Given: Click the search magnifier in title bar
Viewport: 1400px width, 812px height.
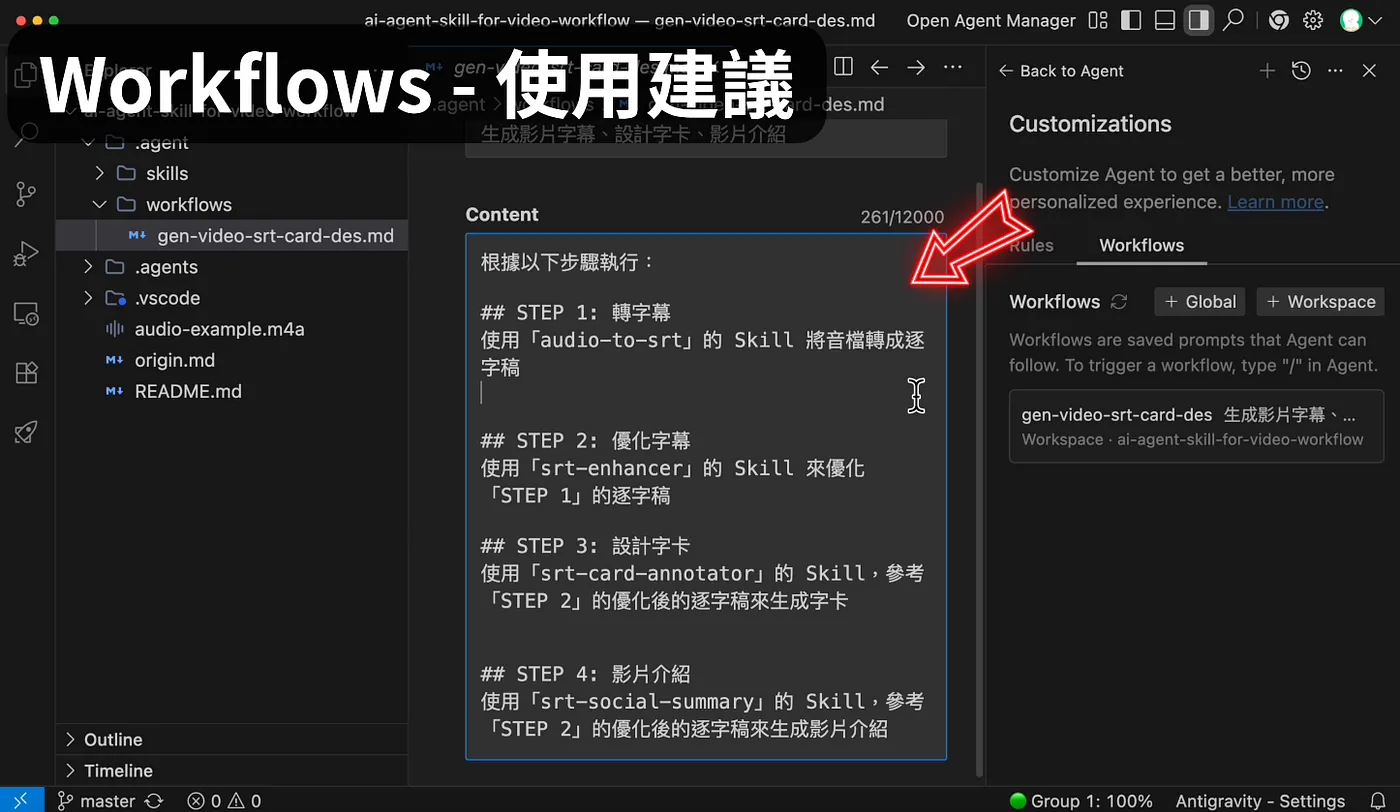Looking at the screenshot, I should [1234, 20].
